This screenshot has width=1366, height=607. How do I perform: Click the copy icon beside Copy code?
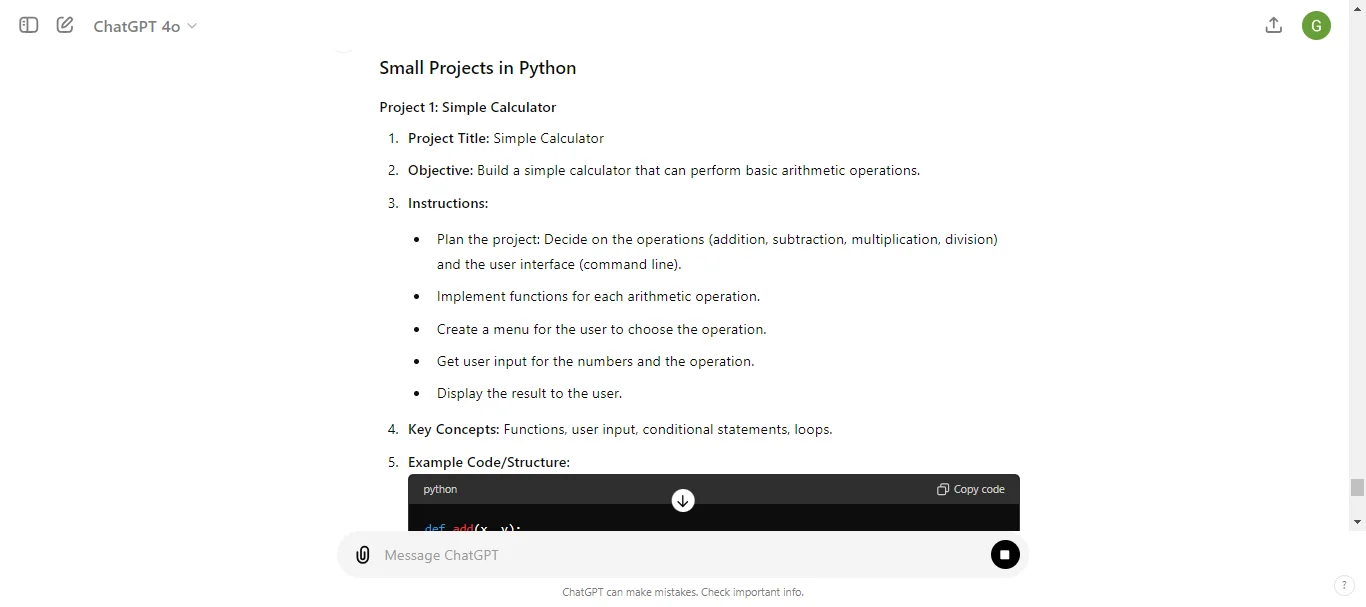(942, 489)
